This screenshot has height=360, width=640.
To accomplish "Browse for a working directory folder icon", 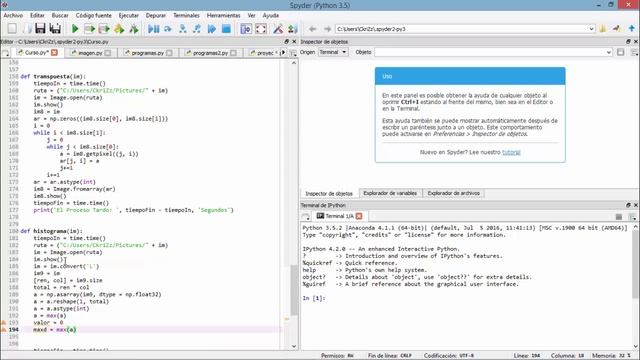I will 602,29.
